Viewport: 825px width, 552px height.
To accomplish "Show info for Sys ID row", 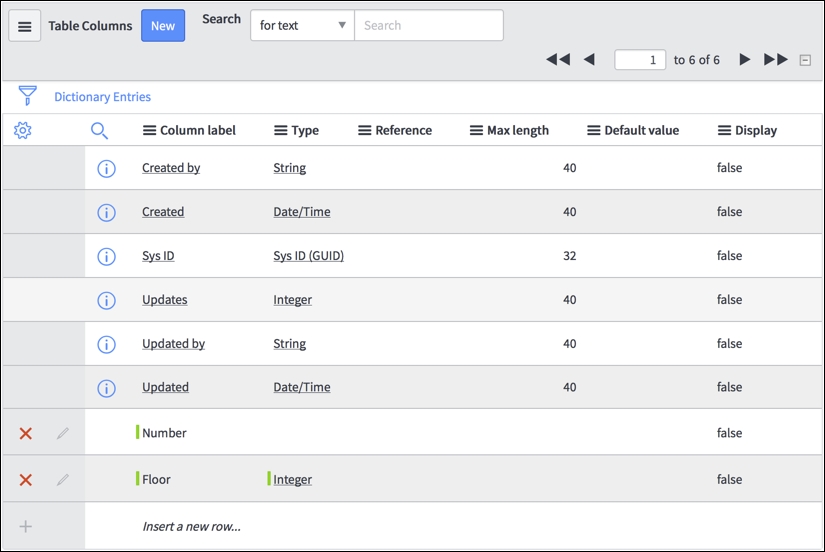I will tap(106, 256).
